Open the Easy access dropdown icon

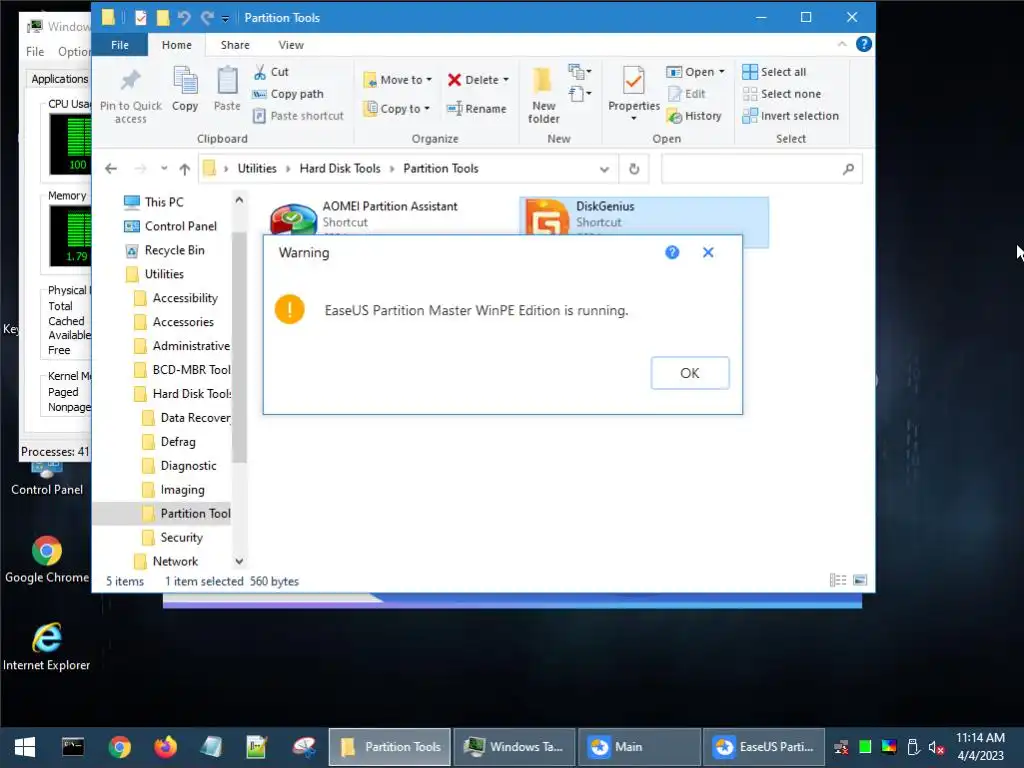[580, 93]
